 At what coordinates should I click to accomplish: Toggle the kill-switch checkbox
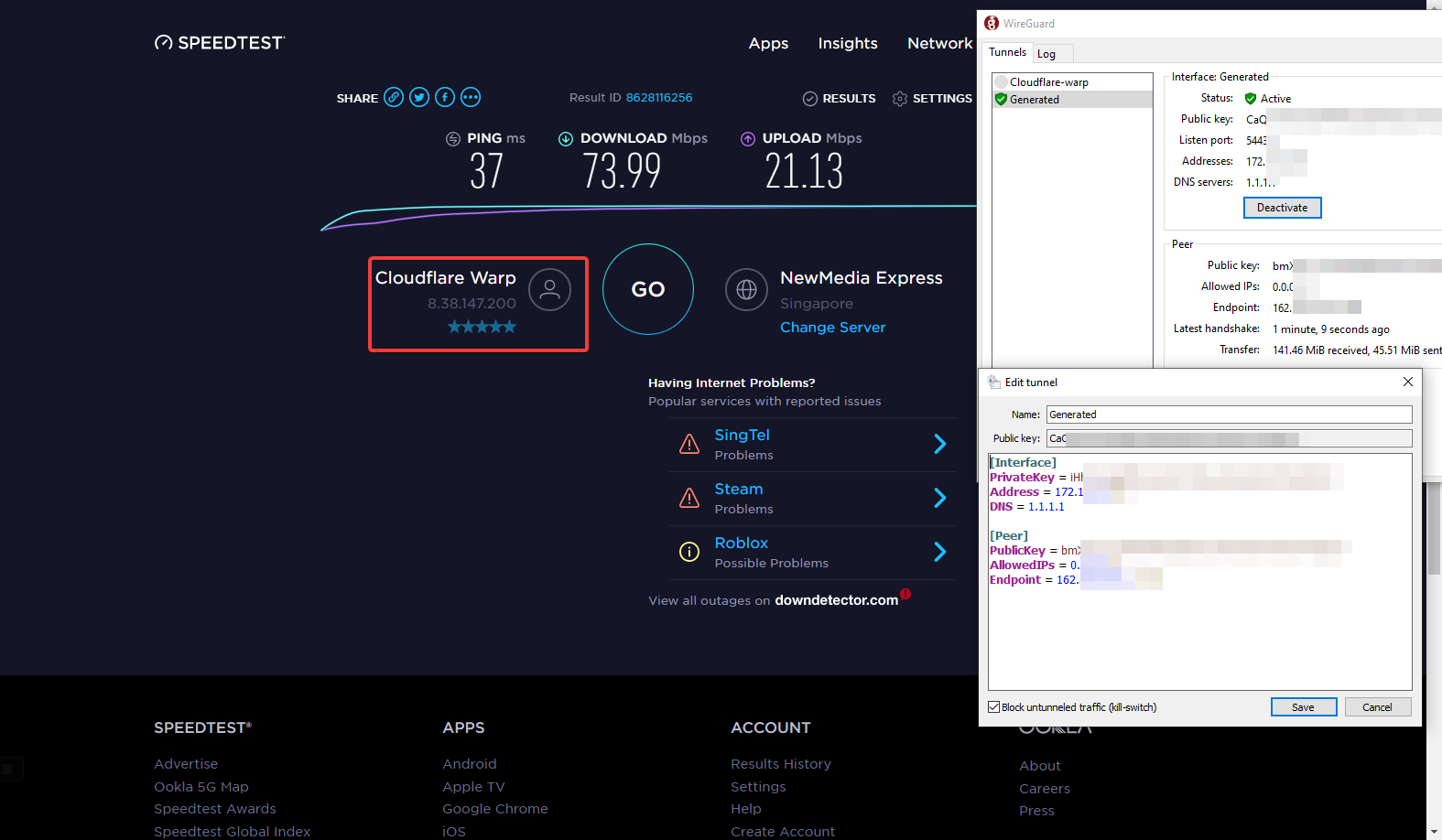993,707
